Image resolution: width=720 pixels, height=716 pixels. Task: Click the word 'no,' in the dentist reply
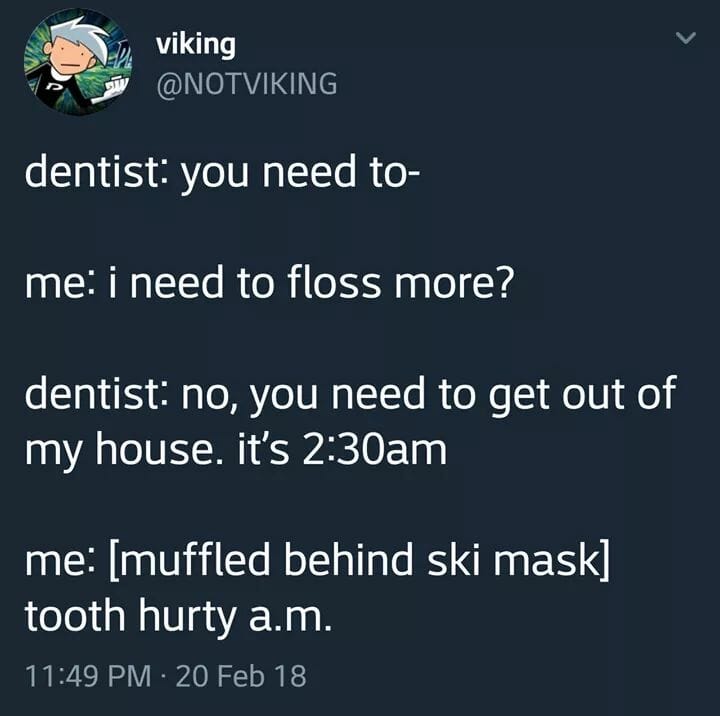click(x=209, y=396)
